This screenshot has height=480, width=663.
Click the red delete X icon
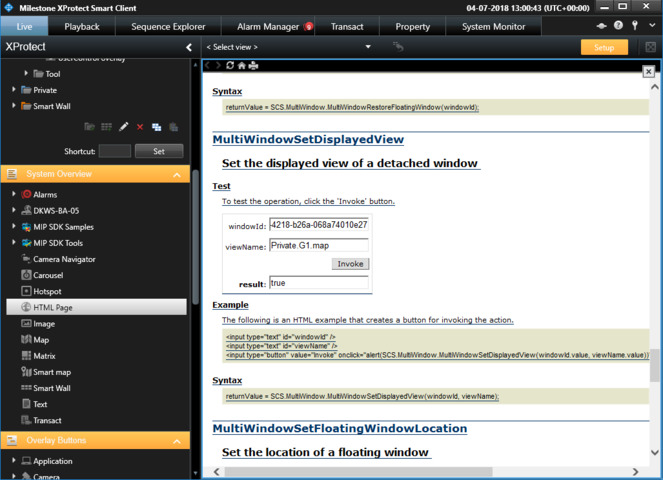pos(140,127)
